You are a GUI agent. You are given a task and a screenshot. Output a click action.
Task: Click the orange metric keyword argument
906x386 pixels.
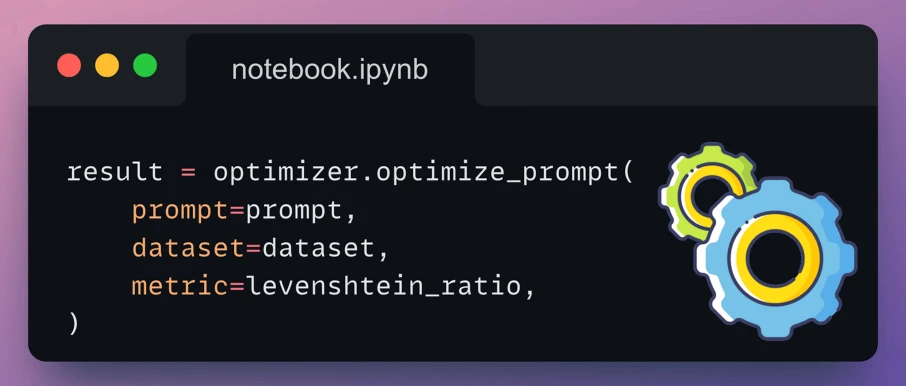180,286
